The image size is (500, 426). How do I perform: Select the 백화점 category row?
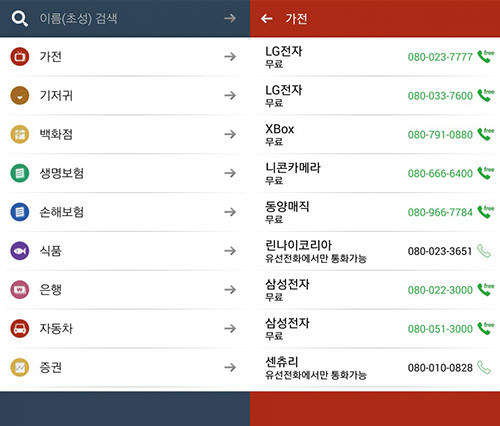pos(125,134)
